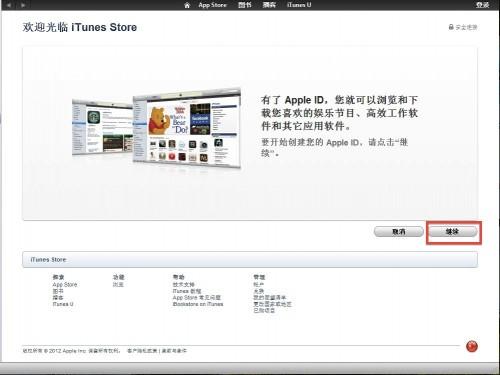
Task: Click footer iTunes 教程 link
Action: (x=187, y=291)
